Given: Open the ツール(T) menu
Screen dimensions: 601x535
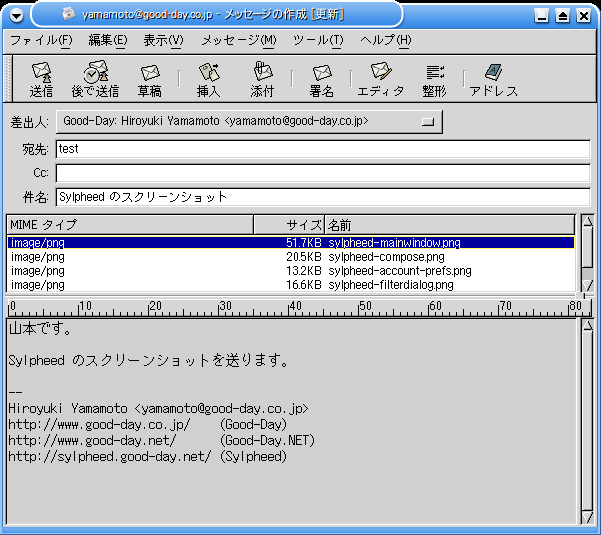Looking at the screenshot, I should 318,40.
